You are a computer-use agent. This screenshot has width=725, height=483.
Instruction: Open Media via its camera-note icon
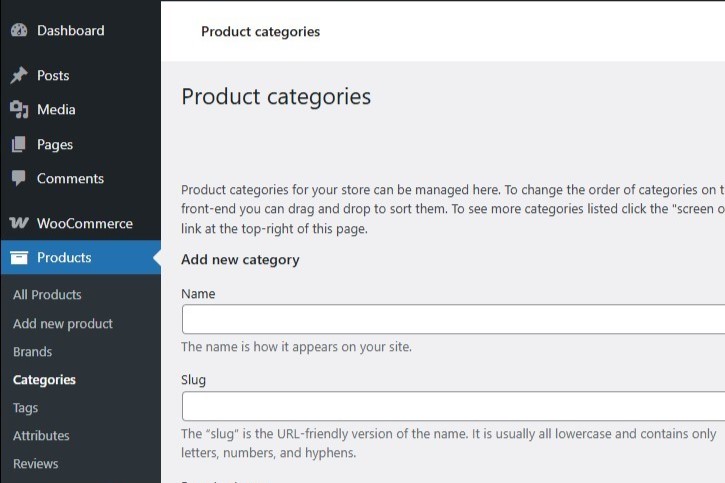(19, 110)
